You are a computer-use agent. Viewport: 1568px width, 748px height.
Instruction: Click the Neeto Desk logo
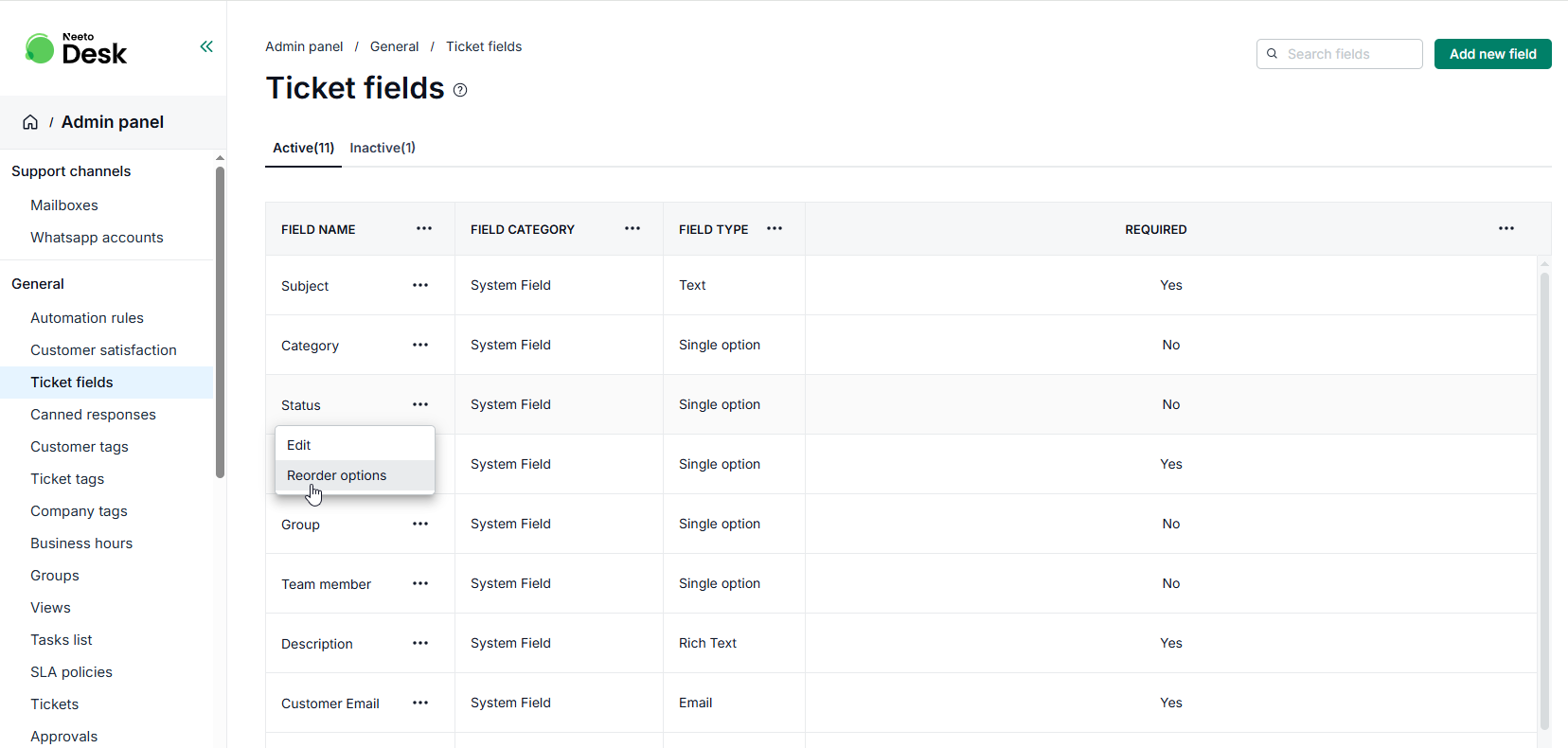tap(76, 49)
